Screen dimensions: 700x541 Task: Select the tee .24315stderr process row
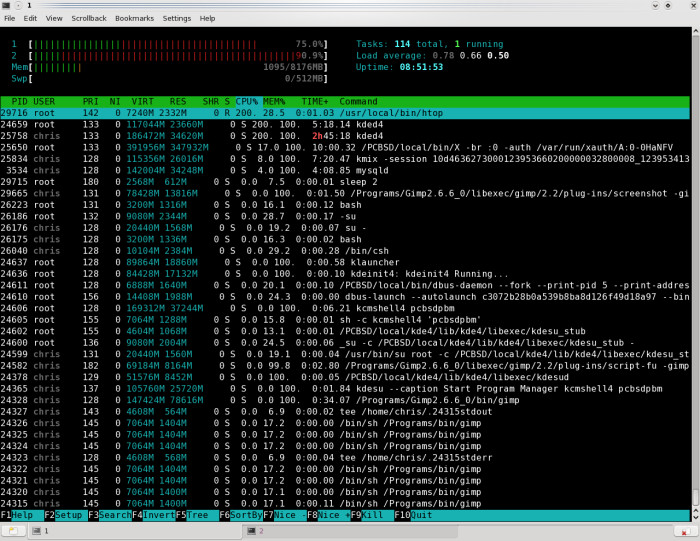click(x=345, y=458)
